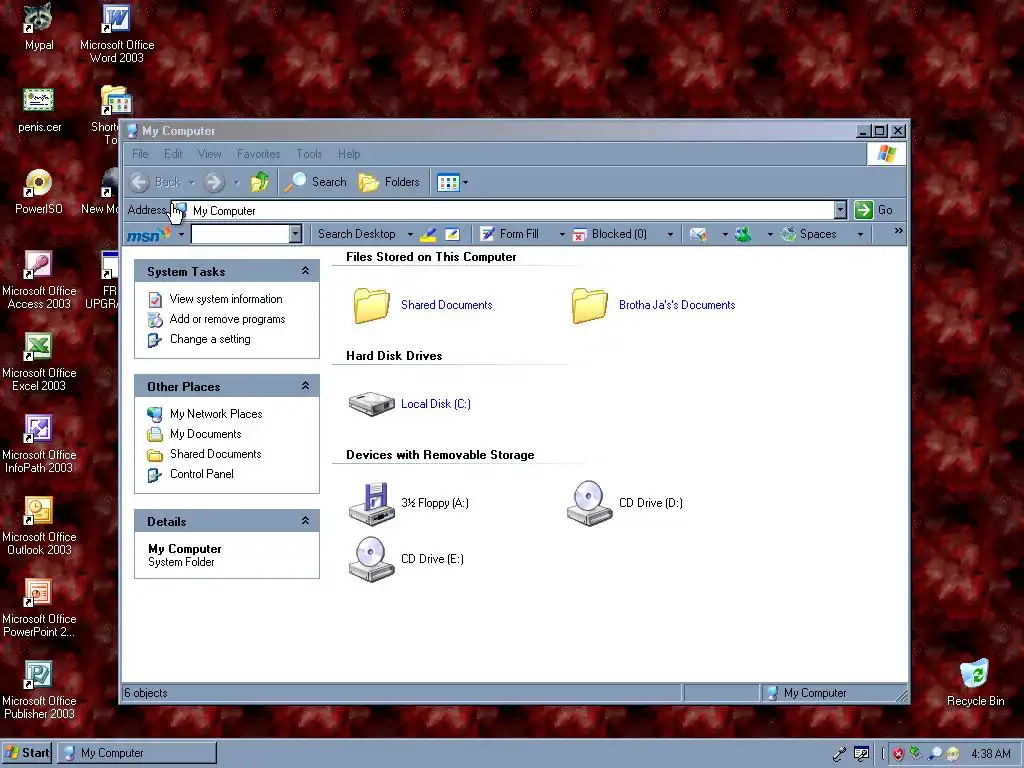Click Mypal desktop icon
The height and width of the screenshot is (768, 1024).
[39, 27]
